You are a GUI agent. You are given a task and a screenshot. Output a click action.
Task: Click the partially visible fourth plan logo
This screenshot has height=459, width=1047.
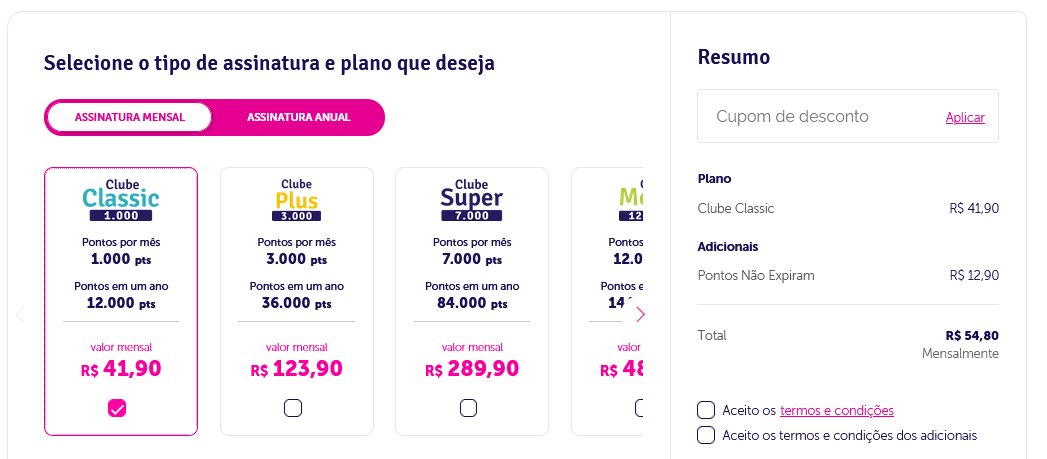point(631,200)
